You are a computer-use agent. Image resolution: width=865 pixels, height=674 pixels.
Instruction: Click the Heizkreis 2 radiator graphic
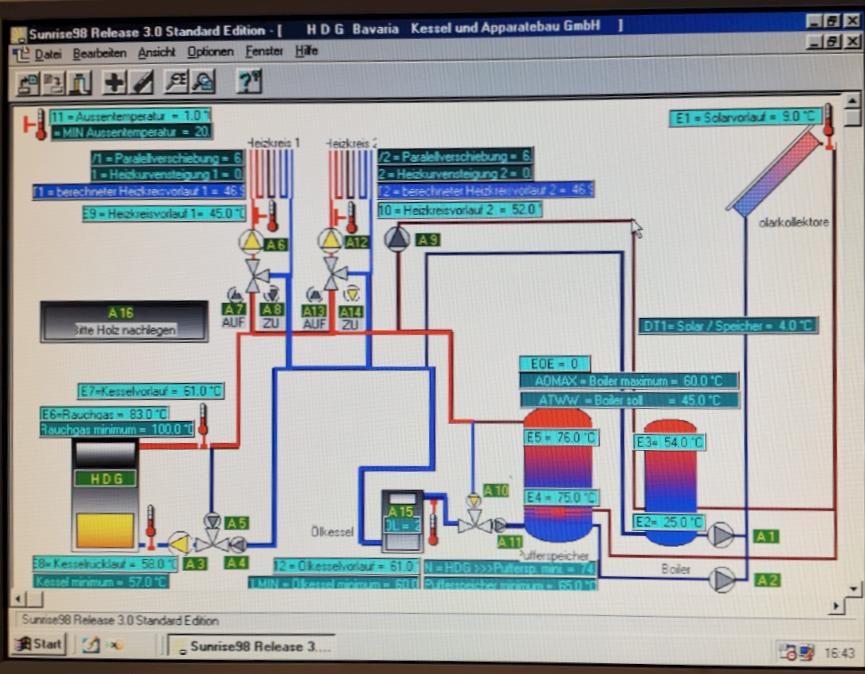click(349, 173)
